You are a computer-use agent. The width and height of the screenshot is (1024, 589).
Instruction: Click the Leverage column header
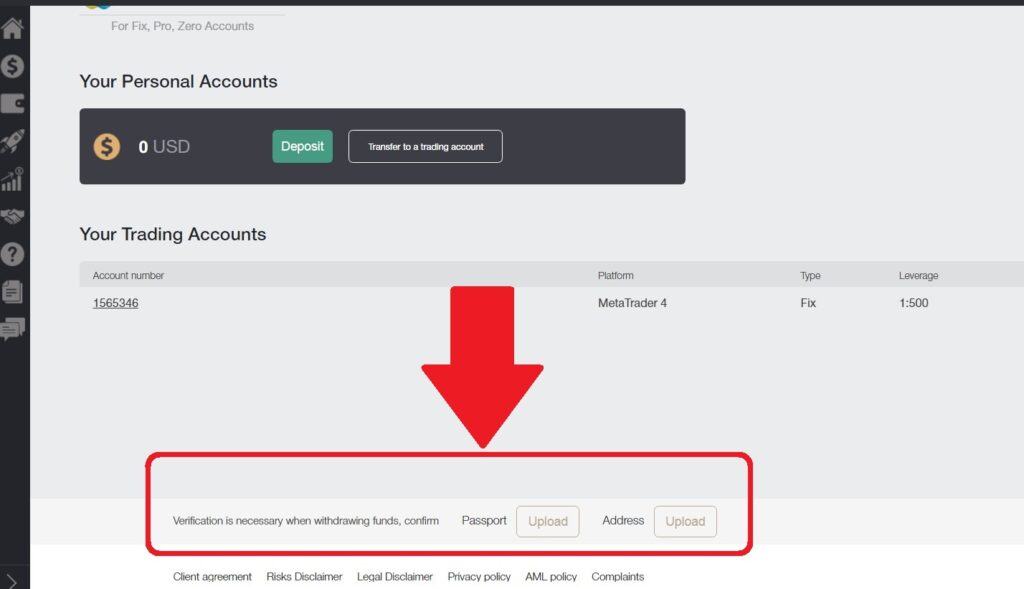click(918, 276)
